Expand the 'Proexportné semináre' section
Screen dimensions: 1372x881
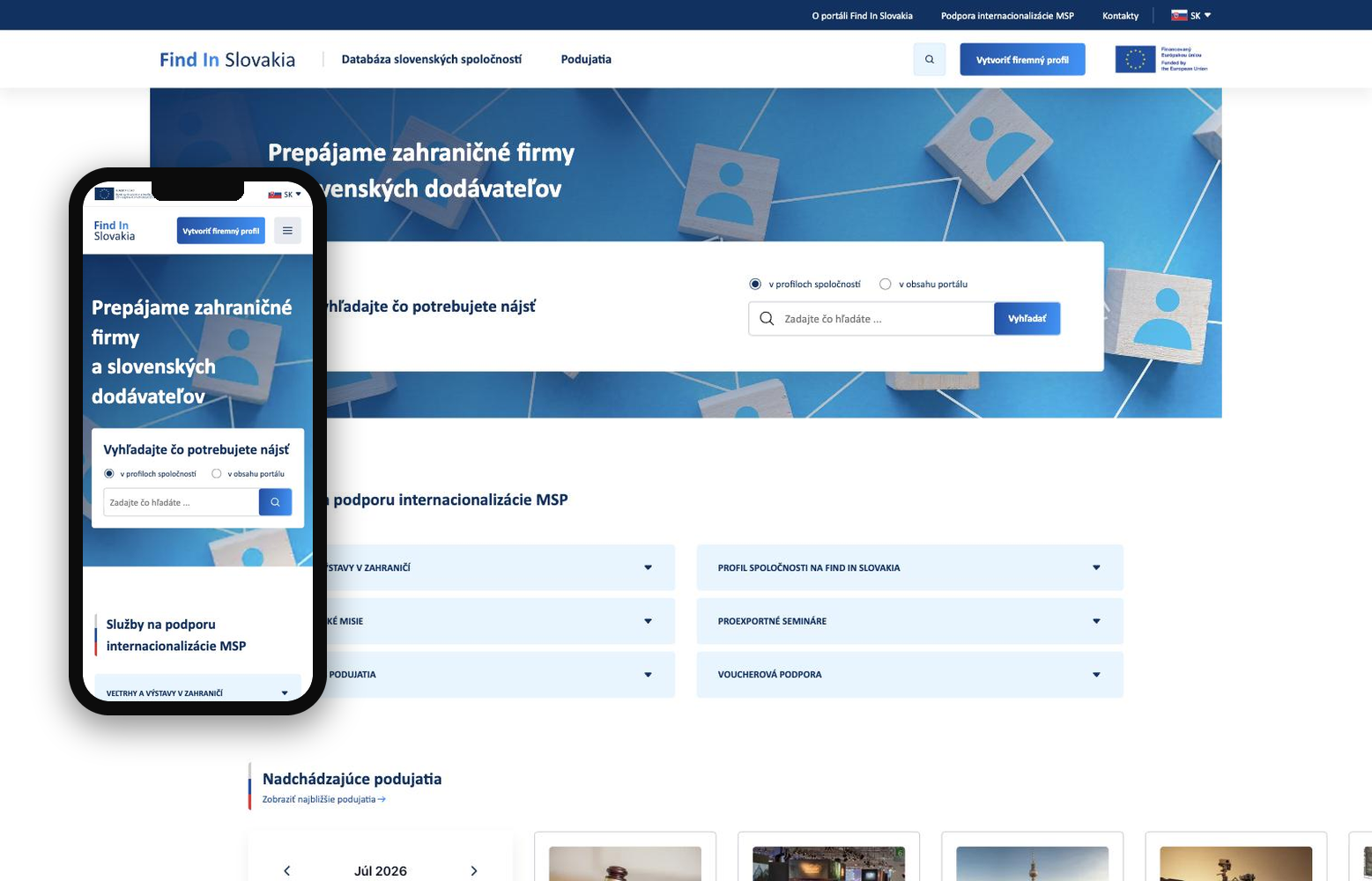tap(909, 621)
